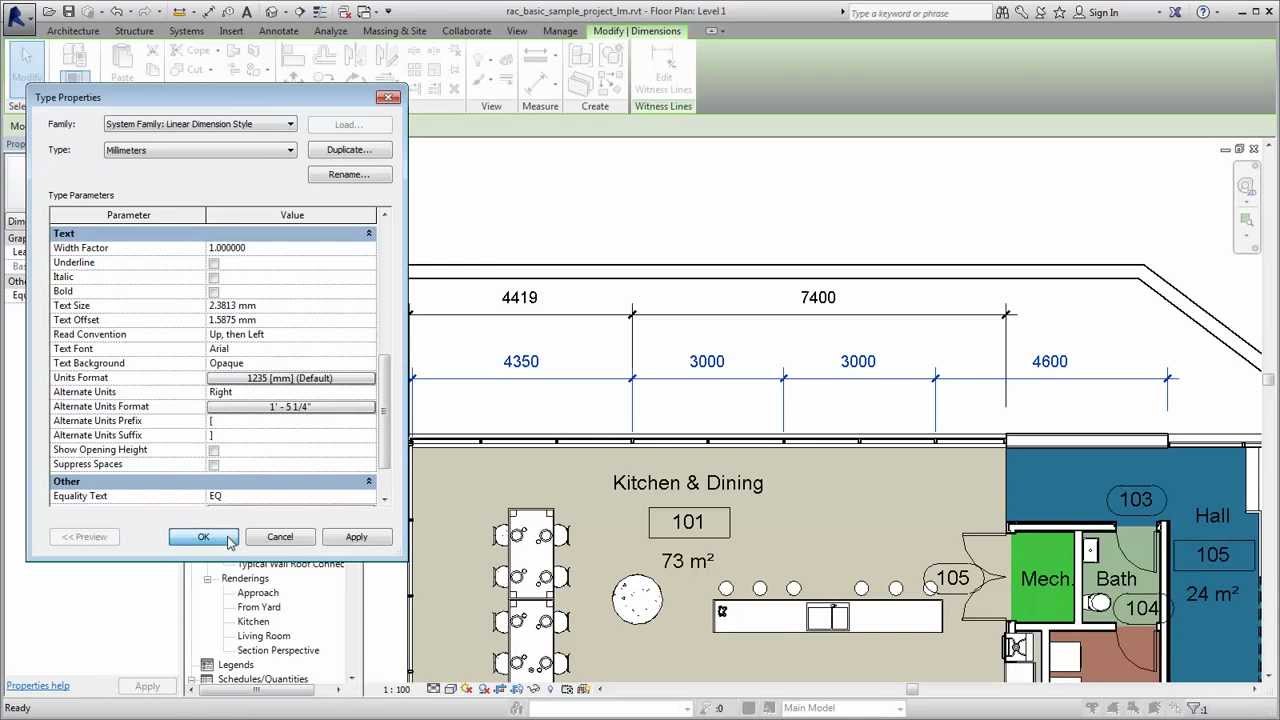Viewport: 1280px width, 720px height.
Task: Toggle the Underline checkbox
Action: pos(214,263)
